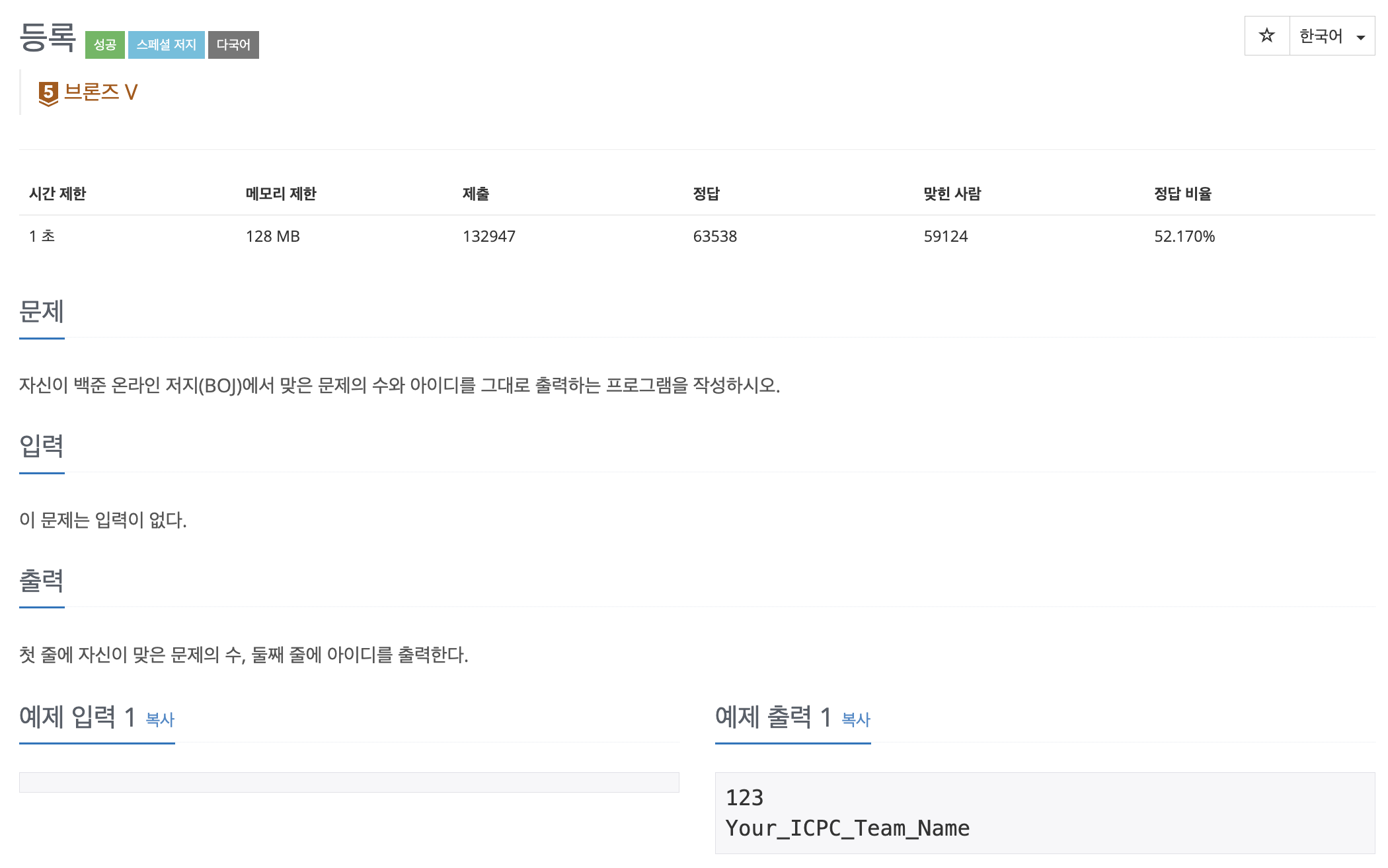This screenshot has height=868, width=1388.
Task: Click the 맞힌 사람 count 59124
Action: click(x=946, y=236)
